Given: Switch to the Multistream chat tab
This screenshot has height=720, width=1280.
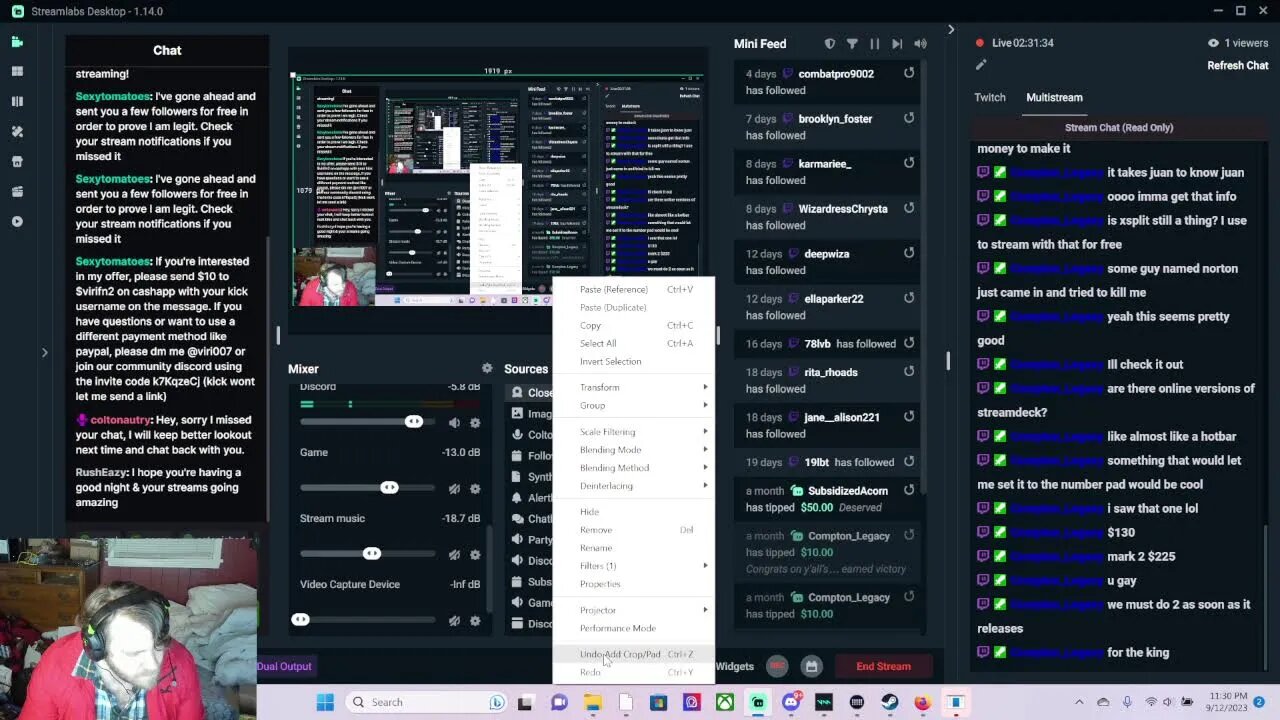Looking at the screenshot, I should (x=1054, y=97).
